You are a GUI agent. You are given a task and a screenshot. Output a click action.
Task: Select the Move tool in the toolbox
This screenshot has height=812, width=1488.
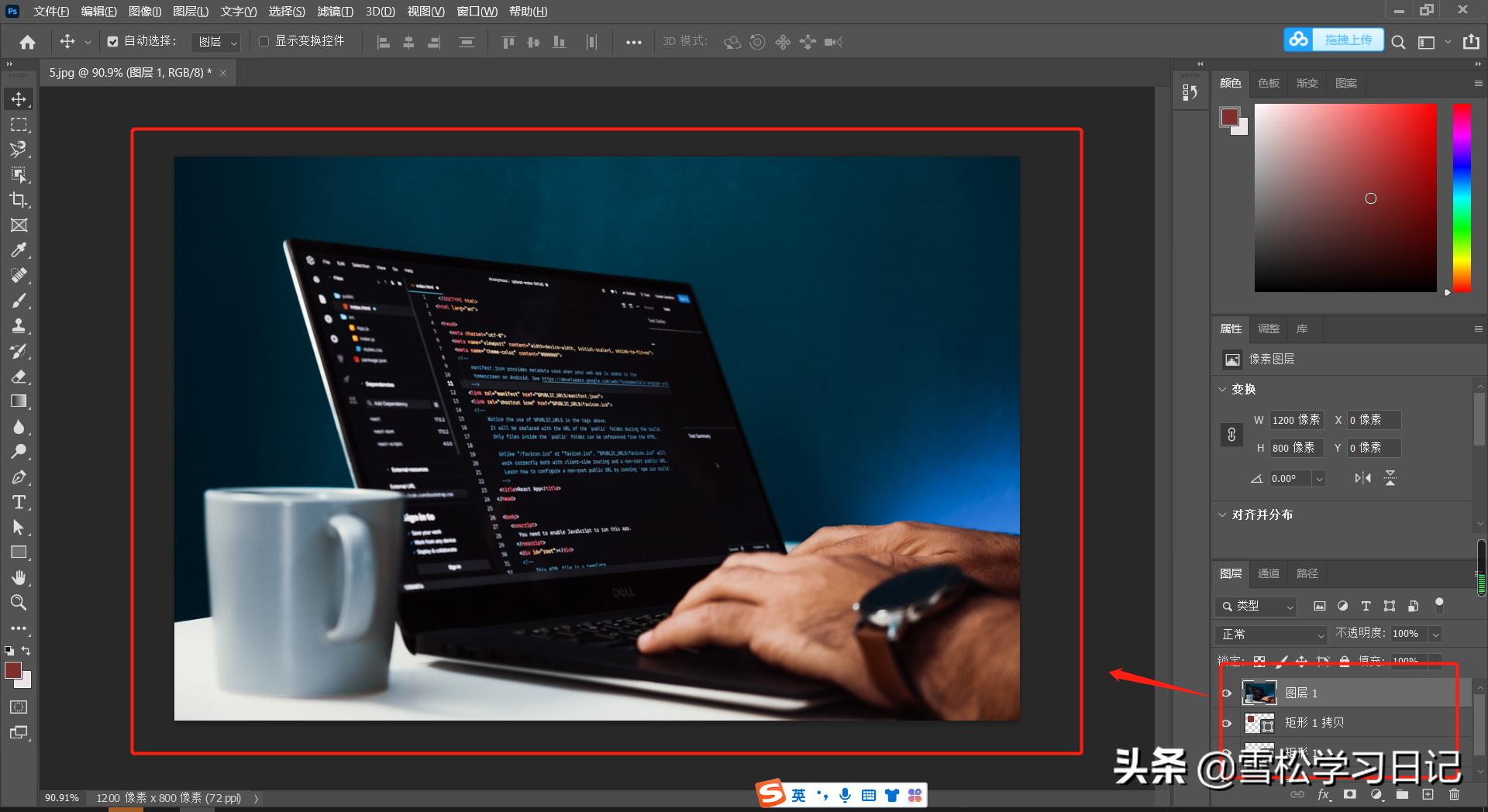[19, 99]
